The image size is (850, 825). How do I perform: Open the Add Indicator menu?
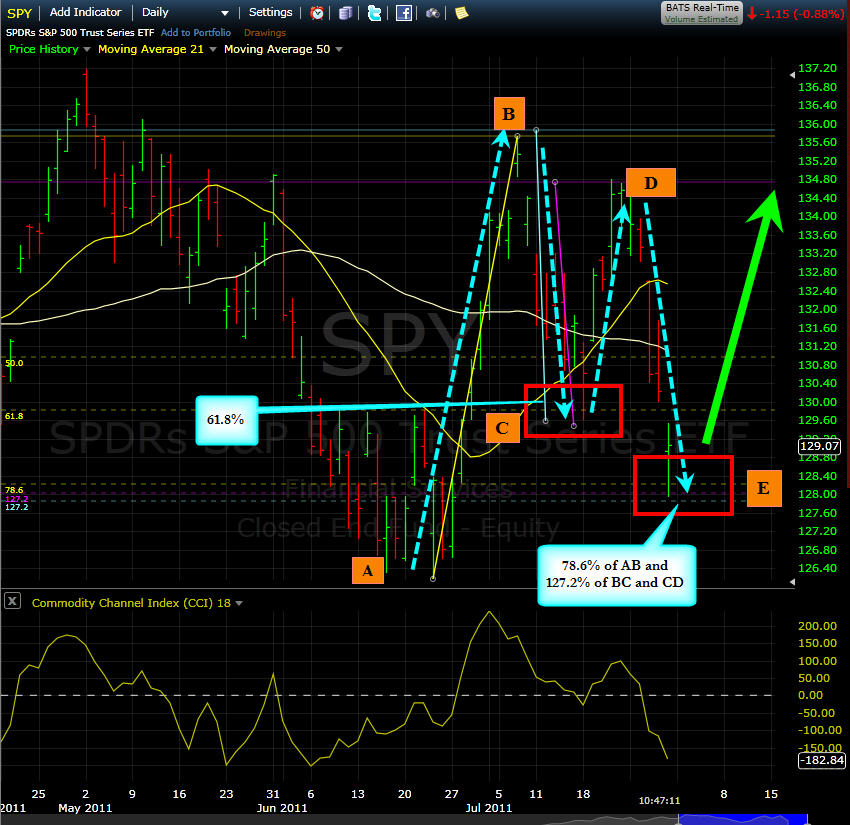(86, 12)
